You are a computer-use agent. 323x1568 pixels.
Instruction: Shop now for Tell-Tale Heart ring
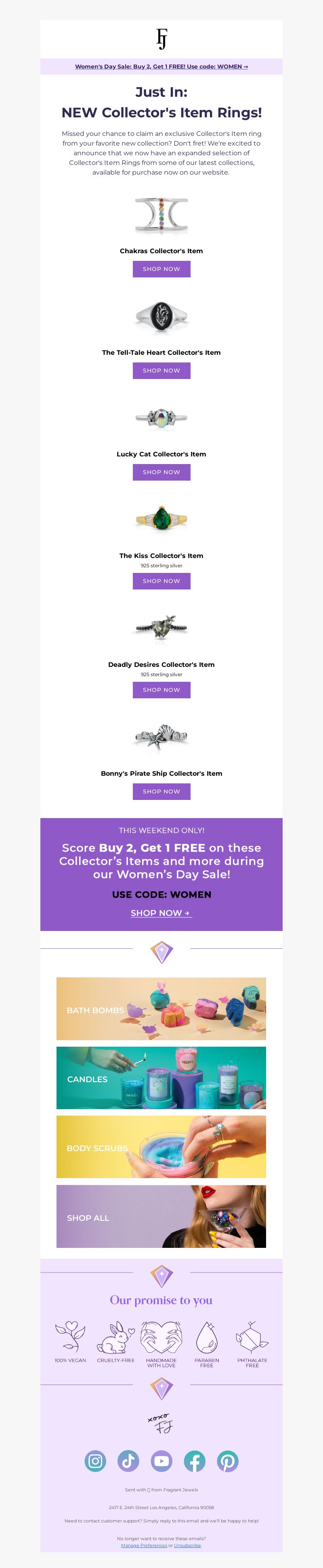point(161,371)
